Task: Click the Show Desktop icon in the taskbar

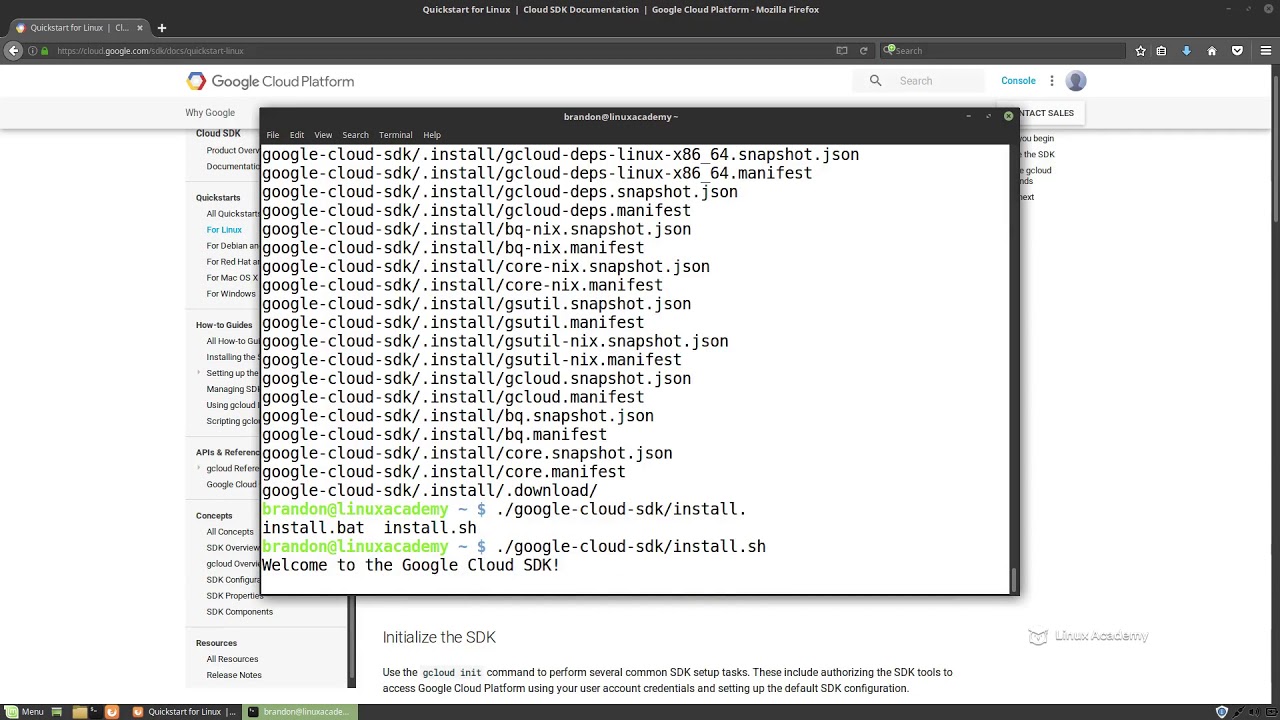Action: 57,712
